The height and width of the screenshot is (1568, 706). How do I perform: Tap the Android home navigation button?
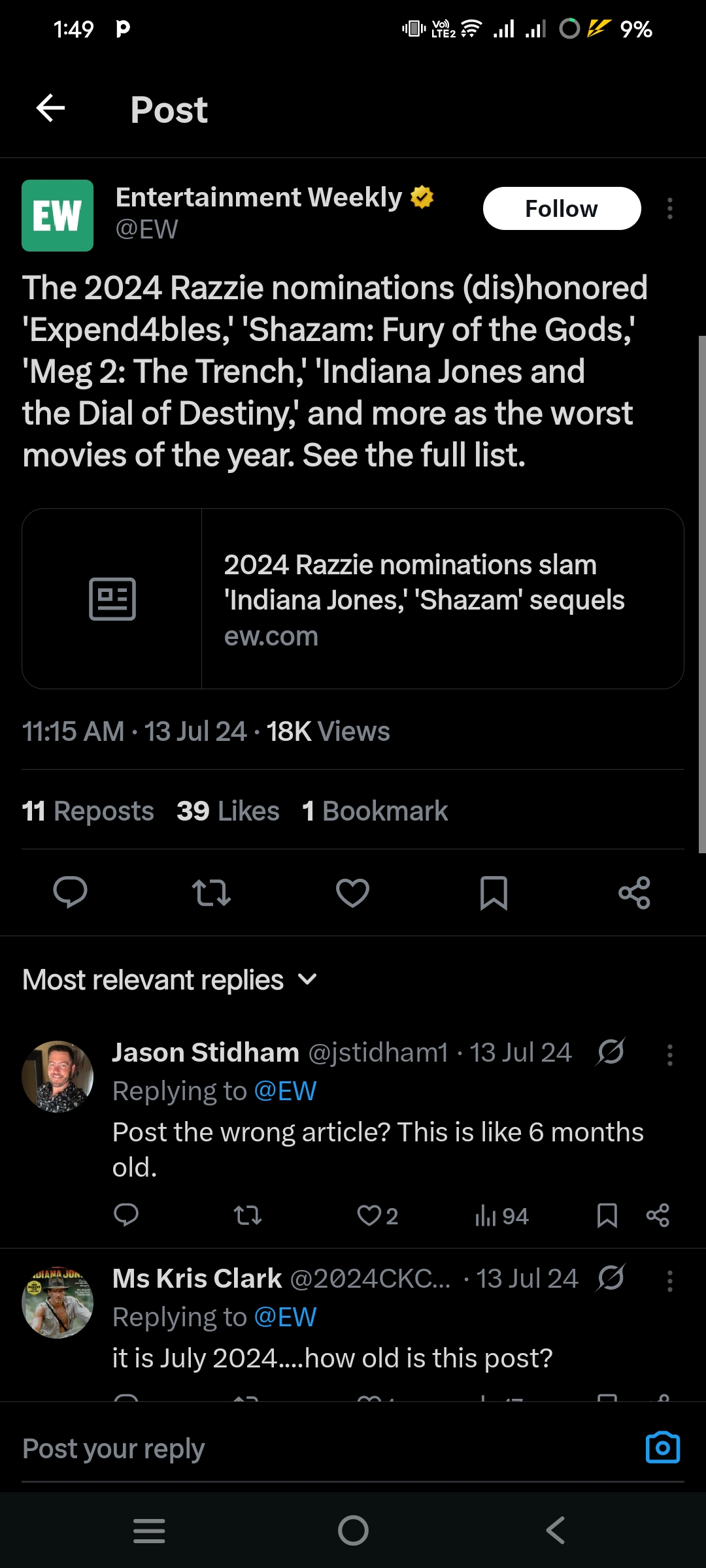tap(353, 1530)
